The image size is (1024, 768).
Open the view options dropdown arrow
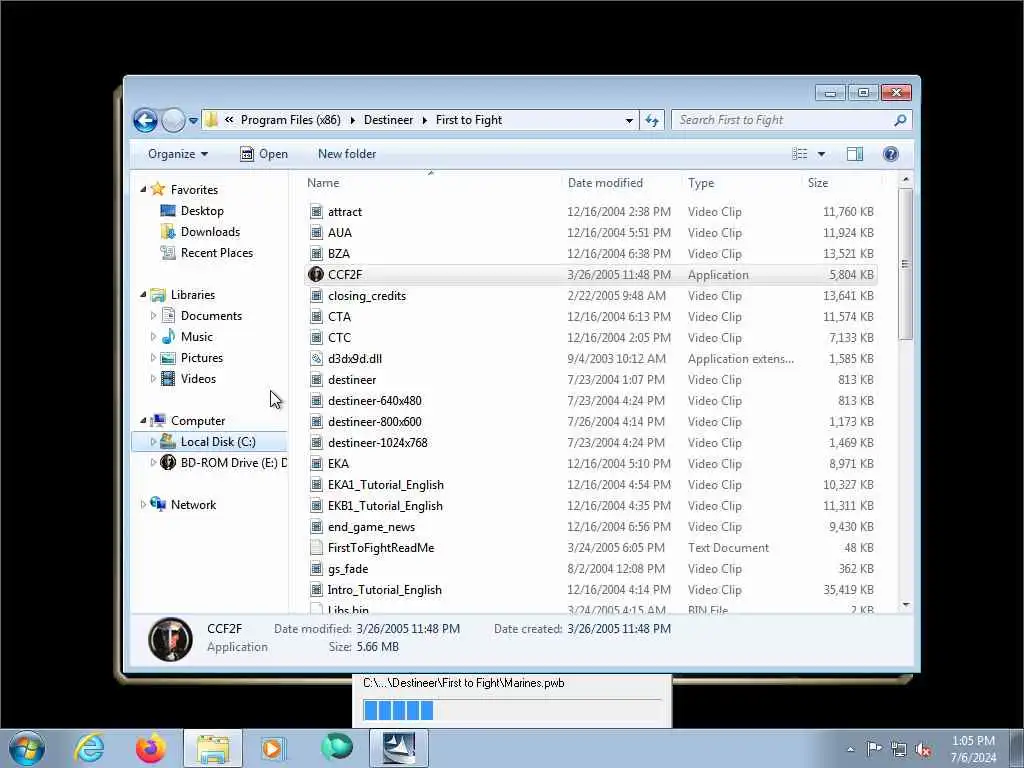tap(821, 154)
